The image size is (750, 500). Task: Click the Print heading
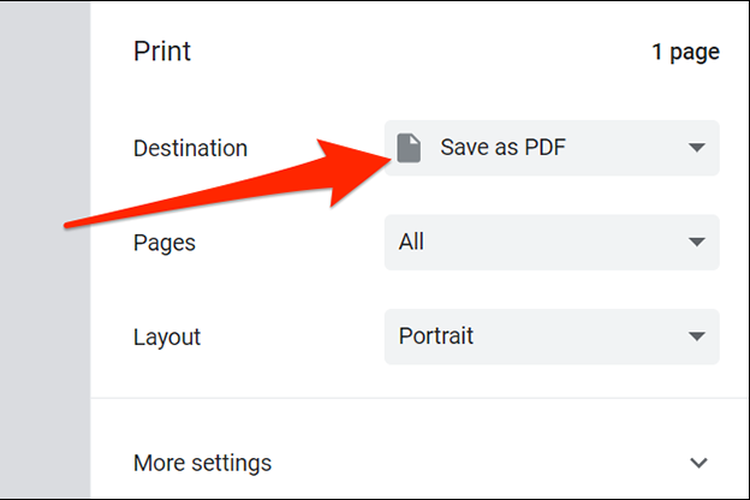[162, 52]
